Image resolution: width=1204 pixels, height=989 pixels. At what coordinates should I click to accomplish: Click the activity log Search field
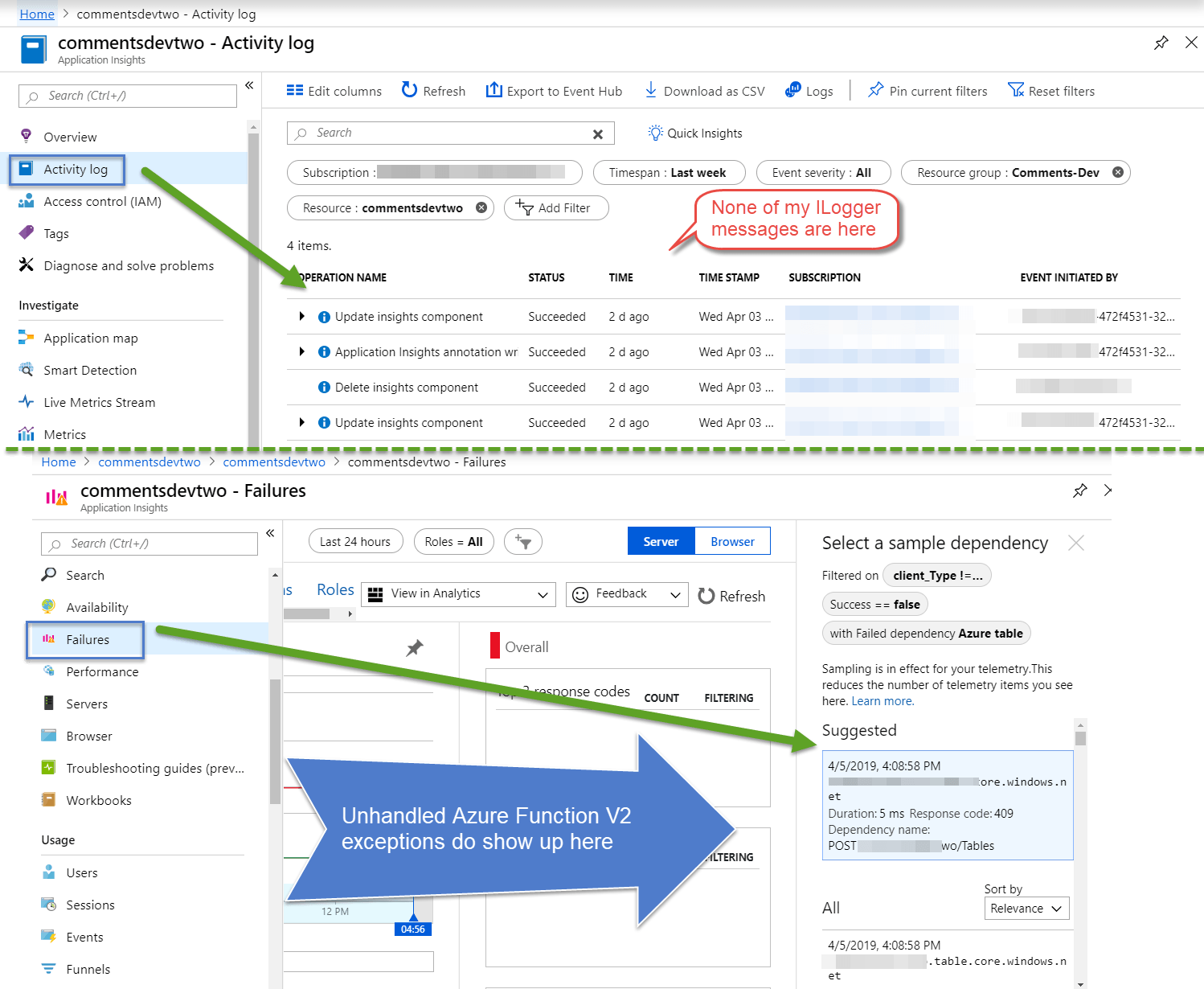[450, 133]
